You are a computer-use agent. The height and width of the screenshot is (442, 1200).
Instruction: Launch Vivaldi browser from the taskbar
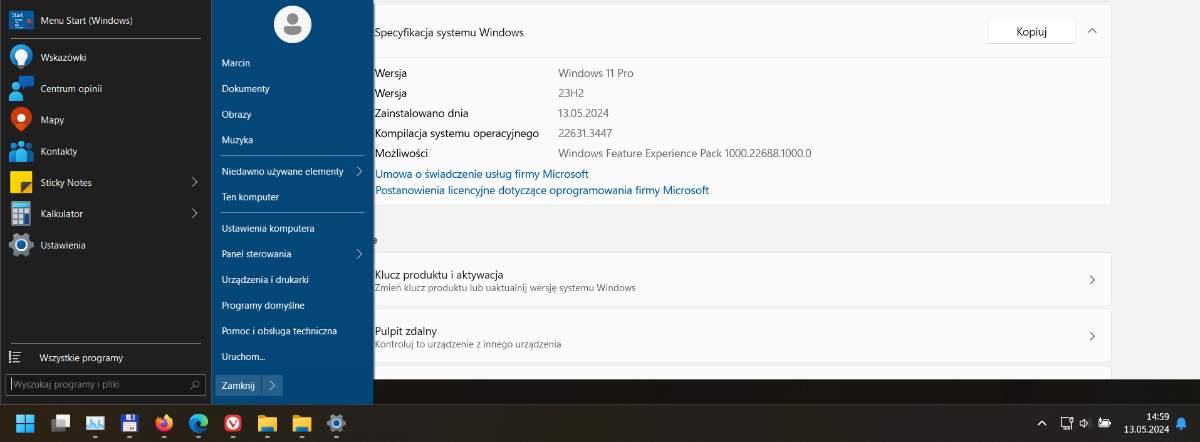[233, 423]
